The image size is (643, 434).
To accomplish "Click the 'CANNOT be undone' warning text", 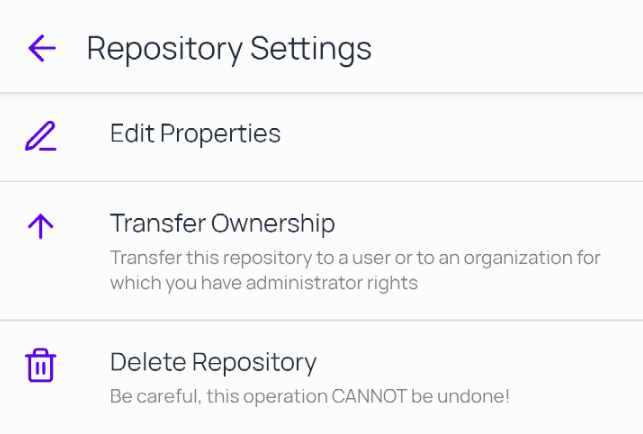I will (420, 396).
